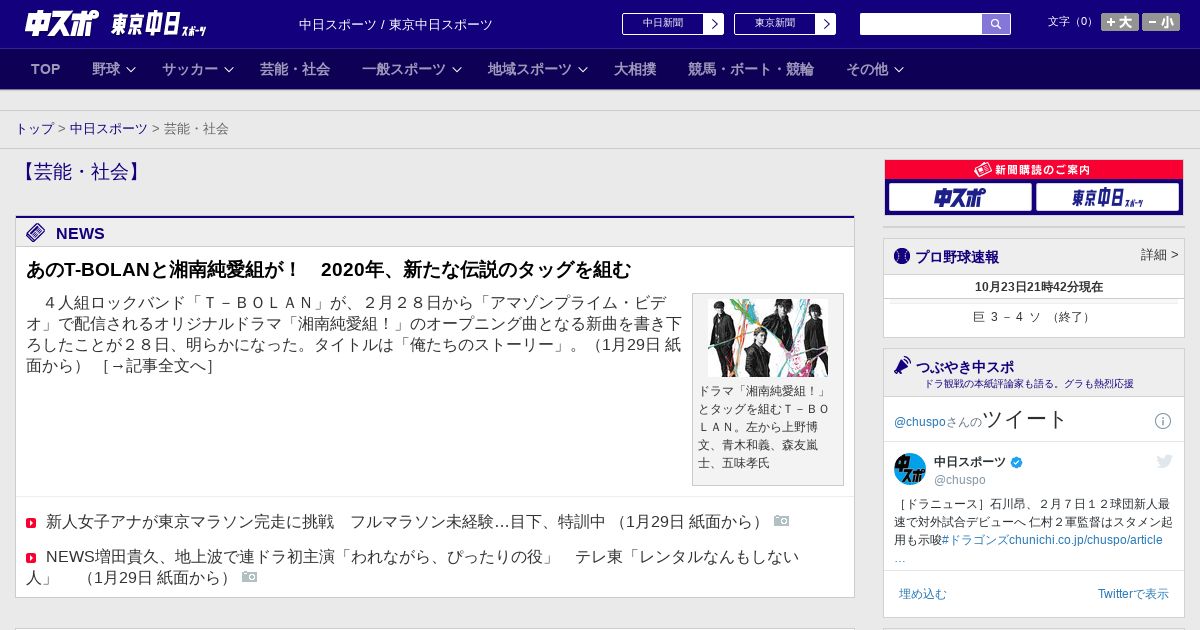
Task: Open #ドラゴンズ hashtag link in tweet
Action: click(x=976, y=540)
